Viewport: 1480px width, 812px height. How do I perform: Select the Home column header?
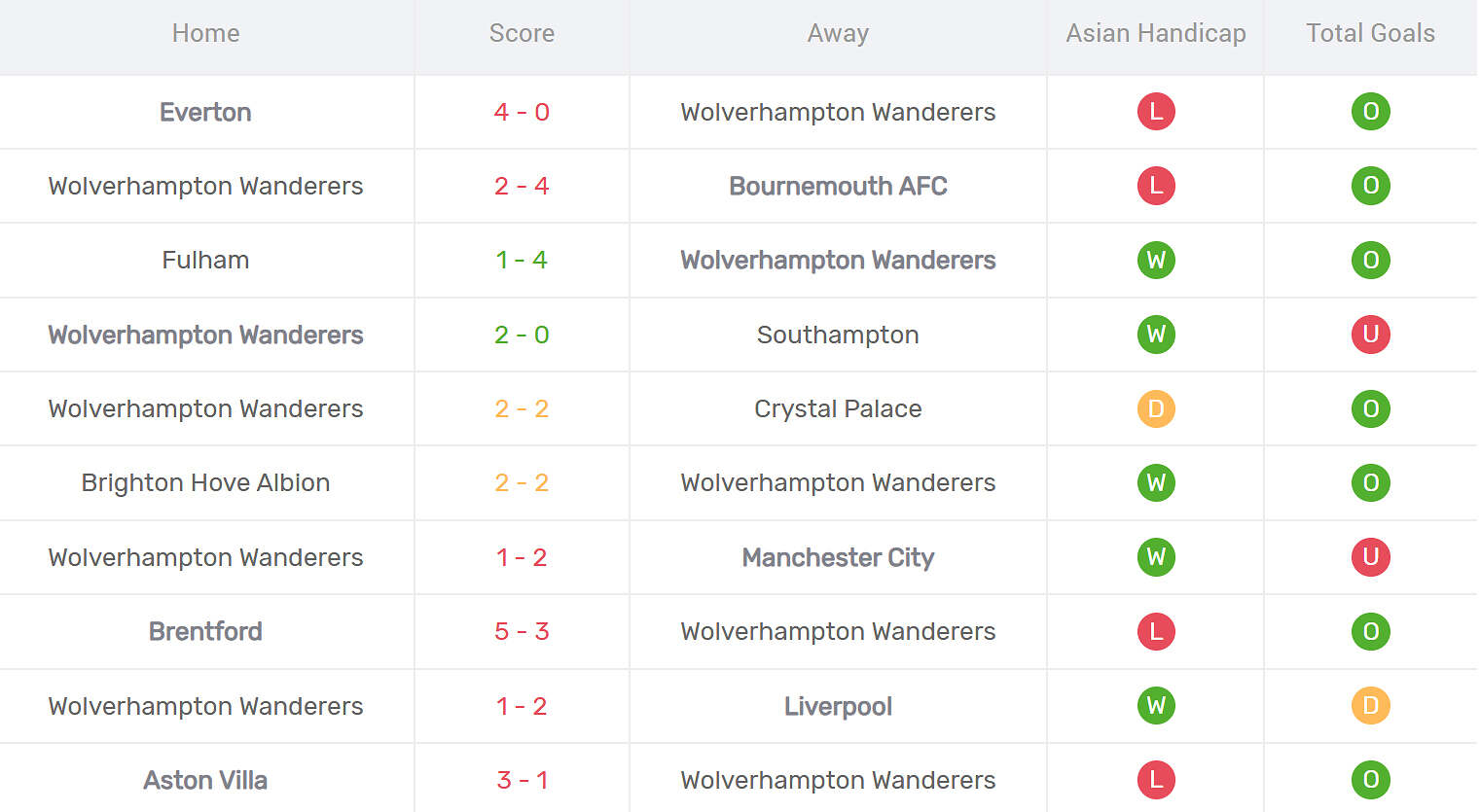(x=205, y=34)
